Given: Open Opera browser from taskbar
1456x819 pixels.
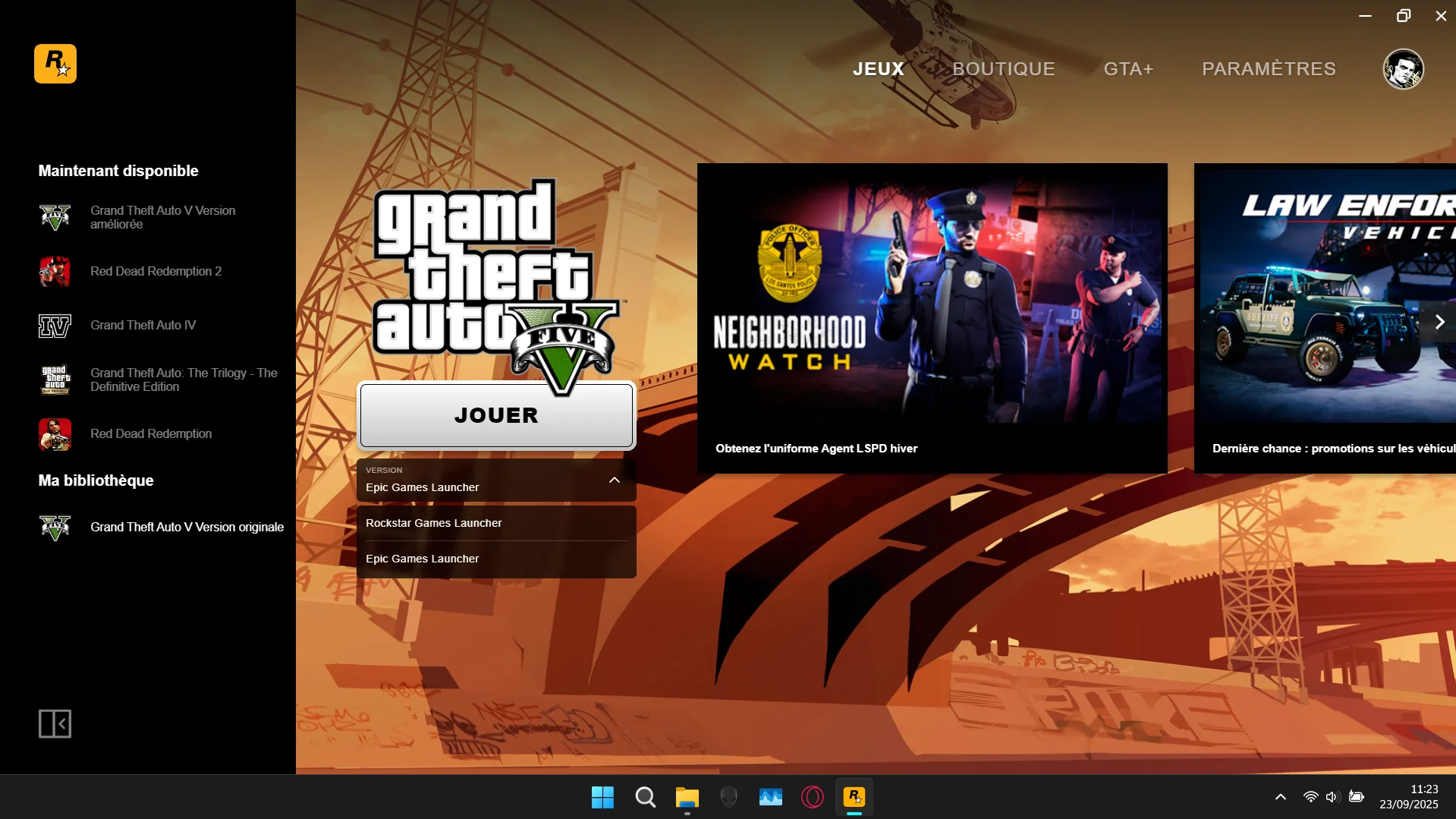Looking at the screenshot, I should (813, 797).
